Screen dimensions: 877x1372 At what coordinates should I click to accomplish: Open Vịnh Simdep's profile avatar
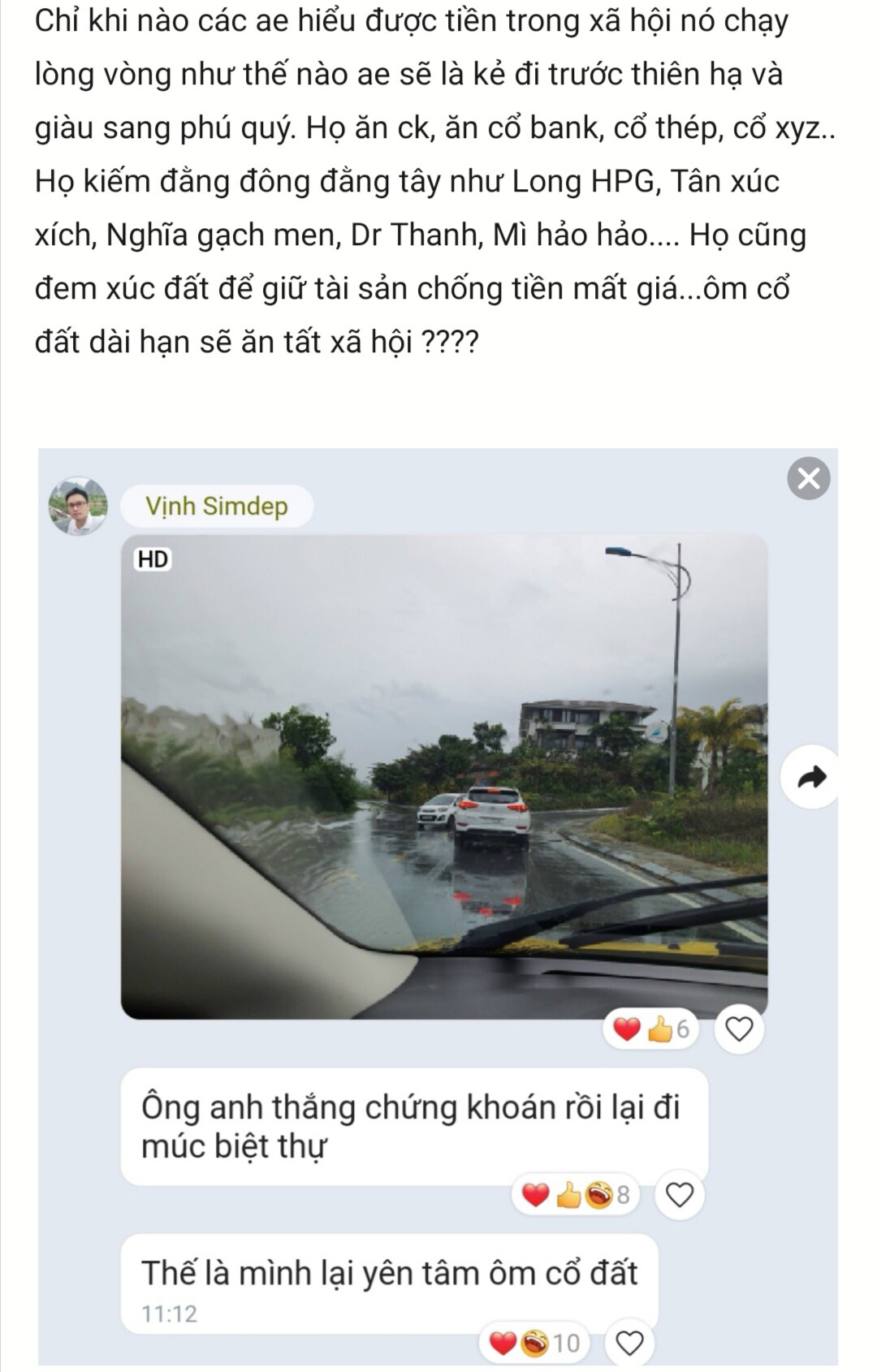click(x=78, y=506)
